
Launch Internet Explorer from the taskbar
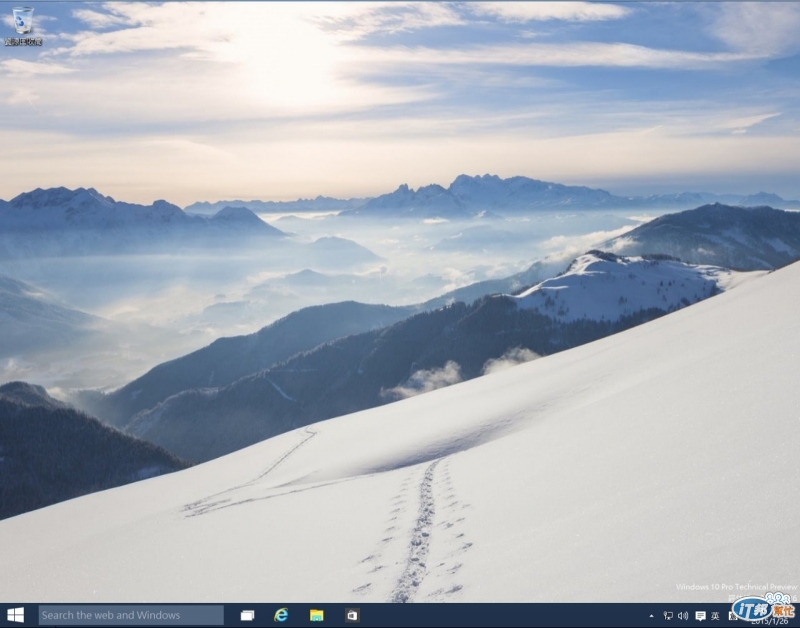(281, 615)
